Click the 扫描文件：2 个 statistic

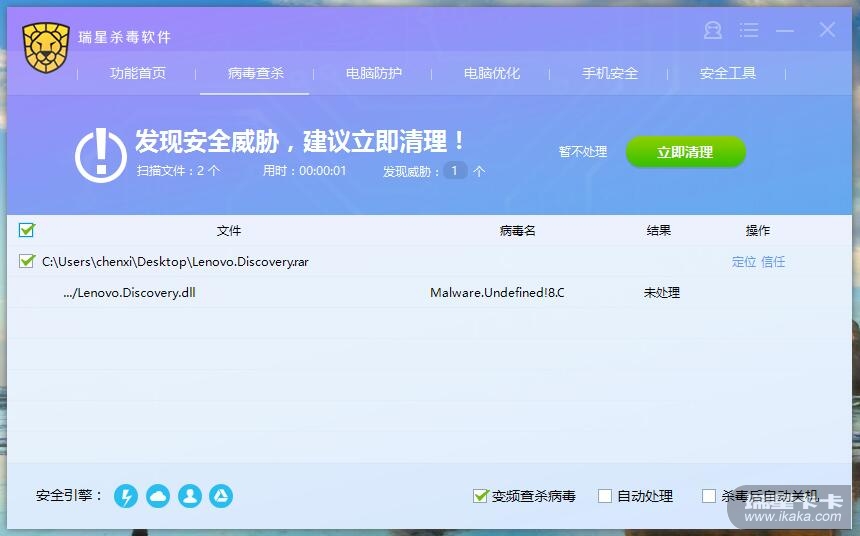click(x=178, y=171)
